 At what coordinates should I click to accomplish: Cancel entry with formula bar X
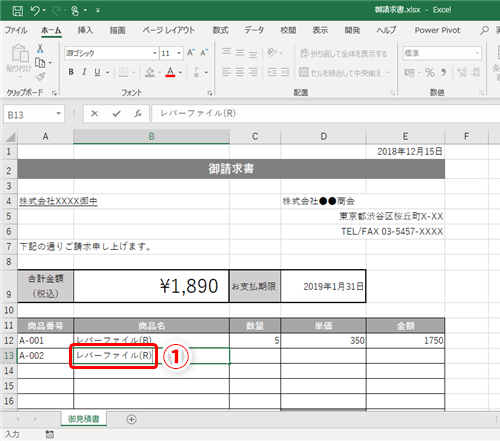[95, 114]
